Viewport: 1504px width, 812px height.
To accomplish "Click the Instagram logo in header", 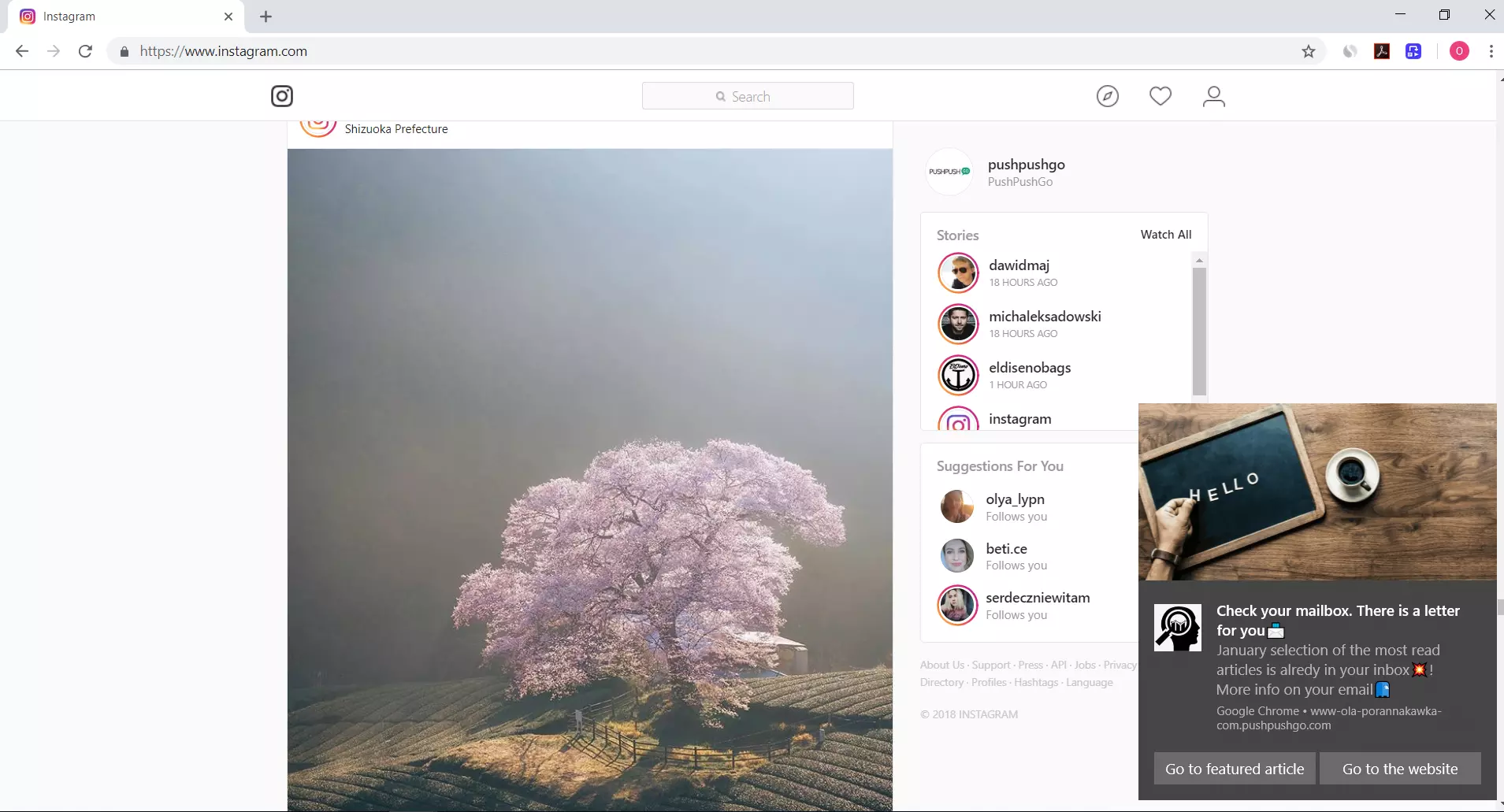I will click(282, 96).
